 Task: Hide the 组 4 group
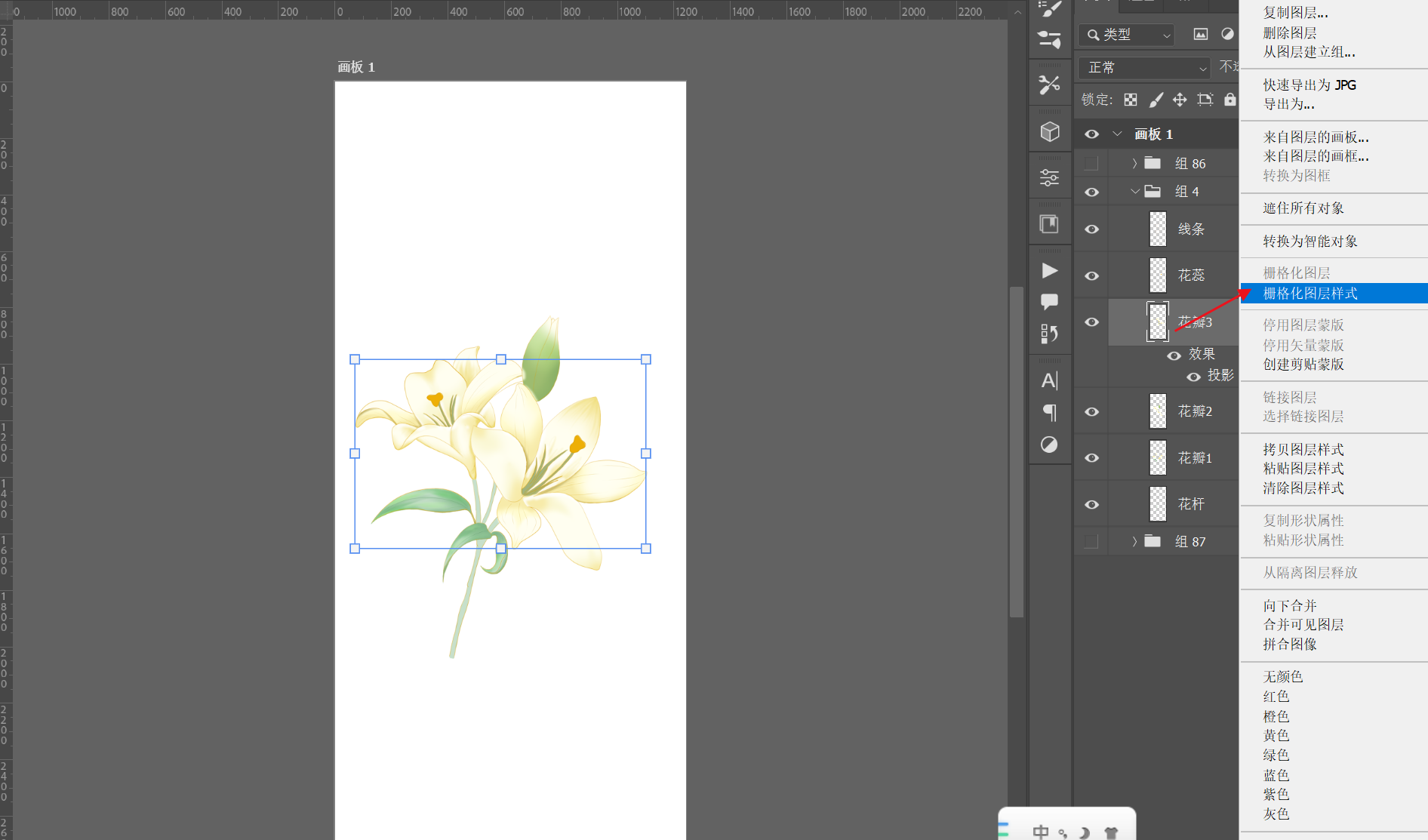(x=1091, y=192)
